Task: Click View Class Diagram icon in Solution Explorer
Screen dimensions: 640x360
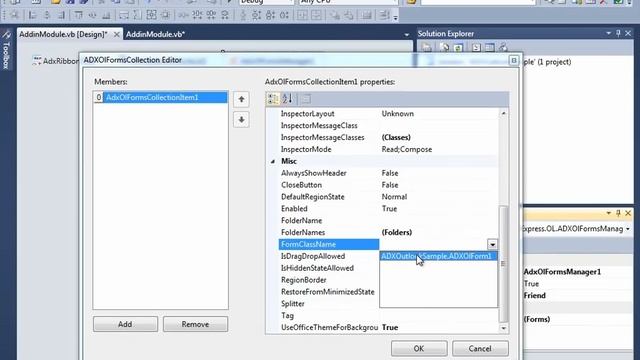Action: [503, 47]
